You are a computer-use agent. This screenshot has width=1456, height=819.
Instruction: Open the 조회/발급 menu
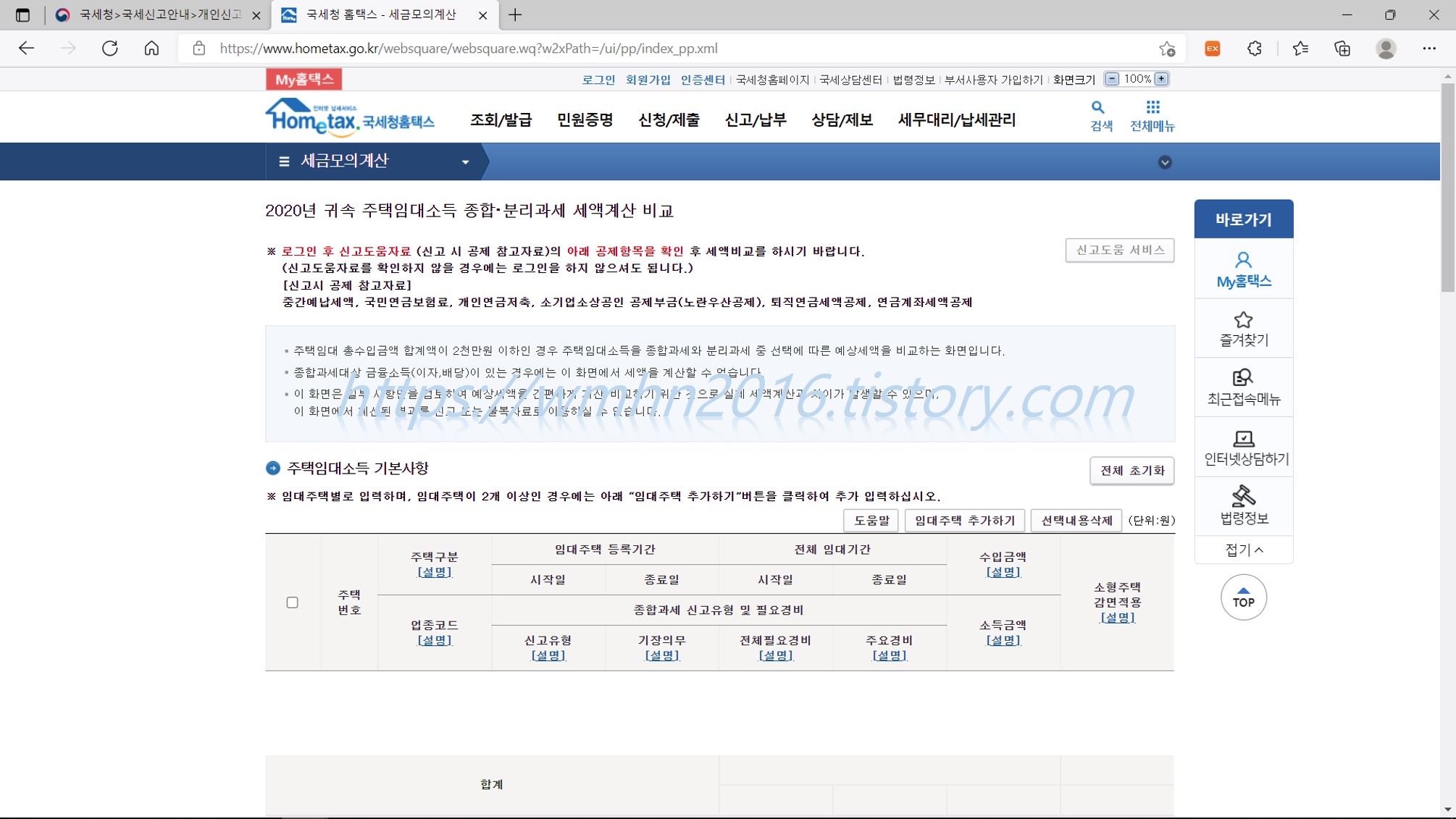tap(501, 120)
